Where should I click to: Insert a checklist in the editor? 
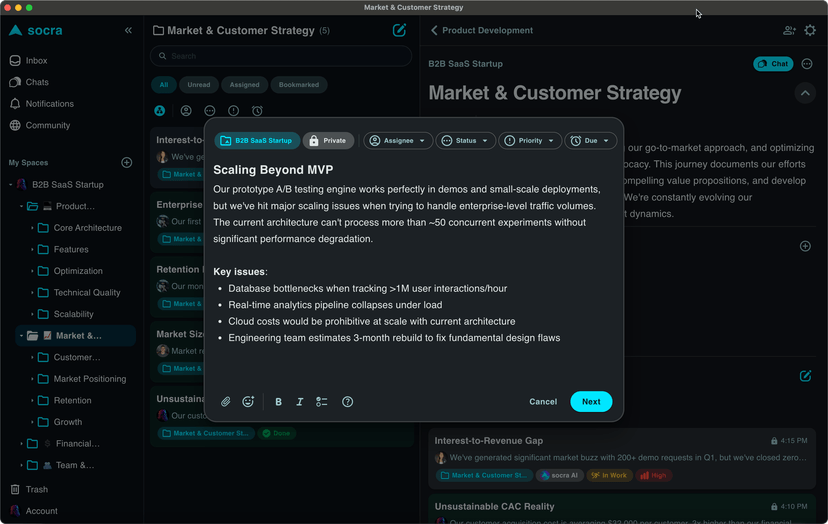(x=322, y=402)
